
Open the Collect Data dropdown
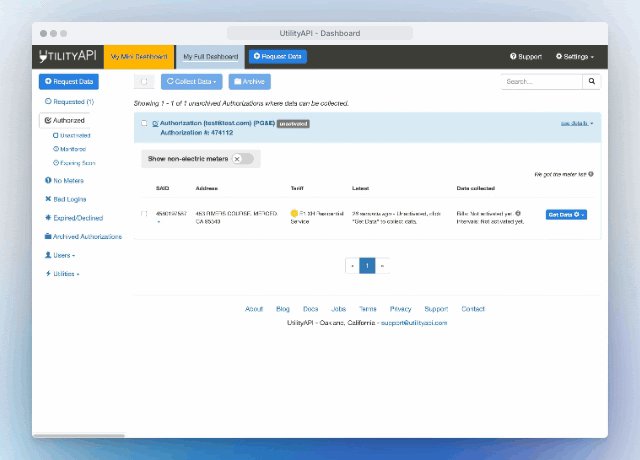coord(191,82)
